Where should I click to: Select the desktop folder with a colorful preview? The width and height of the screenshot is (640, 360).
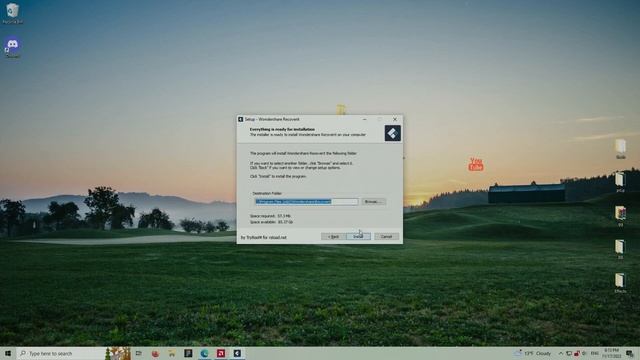pyautogui.click(x=620, y=215)
